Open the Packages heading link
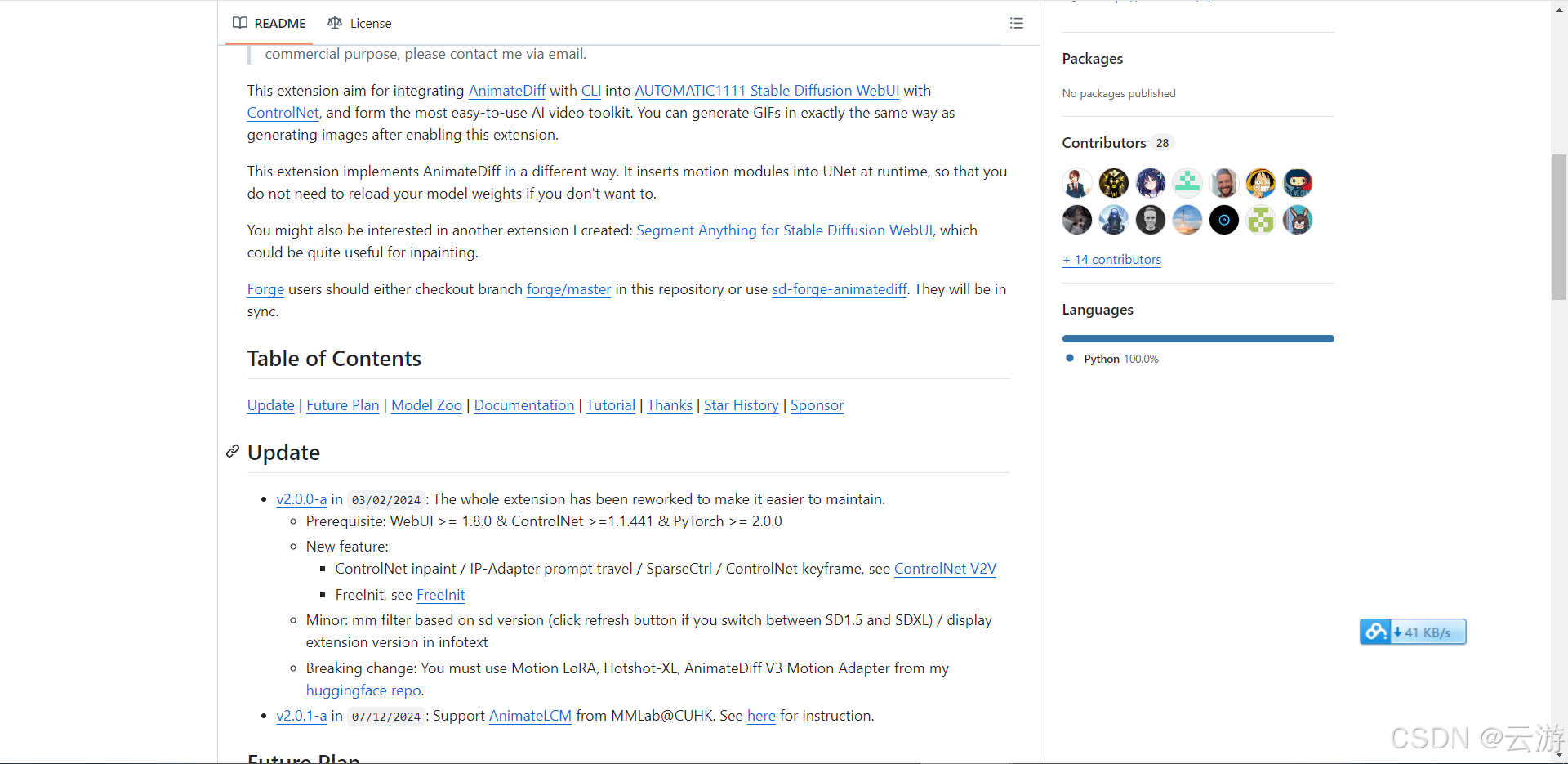Image resolution: width=1568 pixels, height=764 pixels. pyautogui.click(x=1093, y=59)
